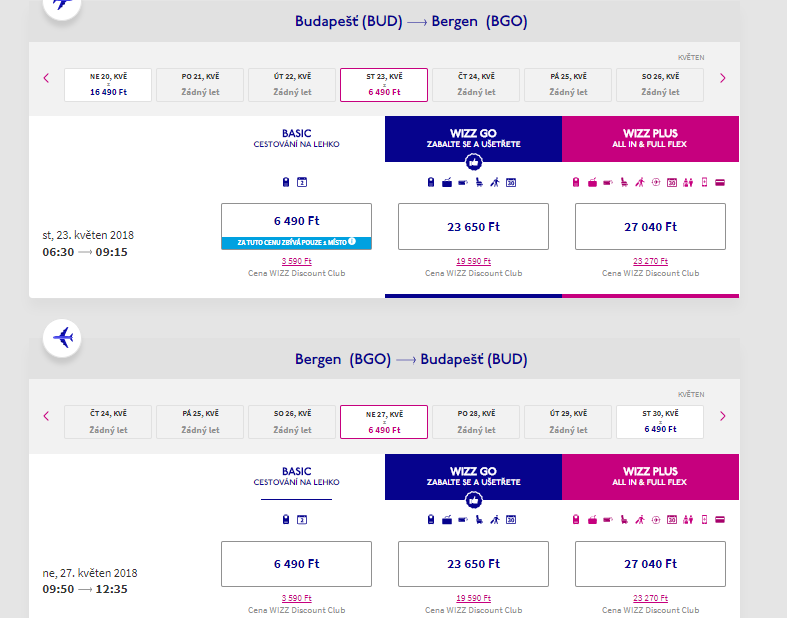Select return WIZZ GO fare 23 650 Ft
787x618 pixels.
tap(473, 564)
